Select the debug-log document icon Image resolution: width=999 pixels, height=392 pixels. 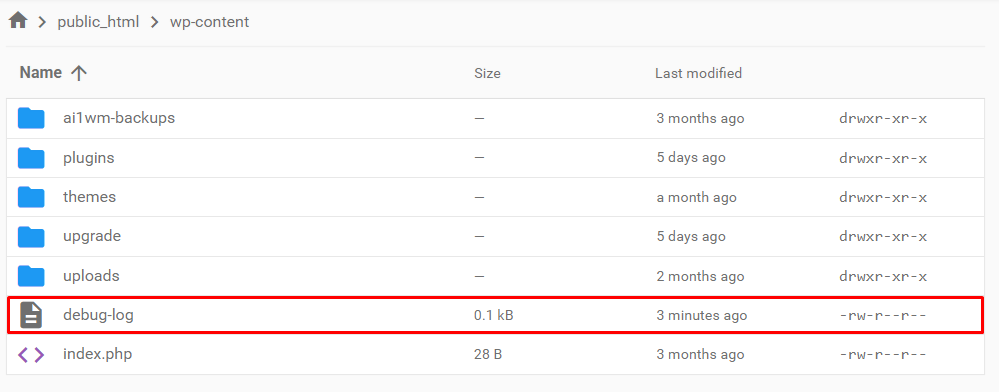point(31,315)
